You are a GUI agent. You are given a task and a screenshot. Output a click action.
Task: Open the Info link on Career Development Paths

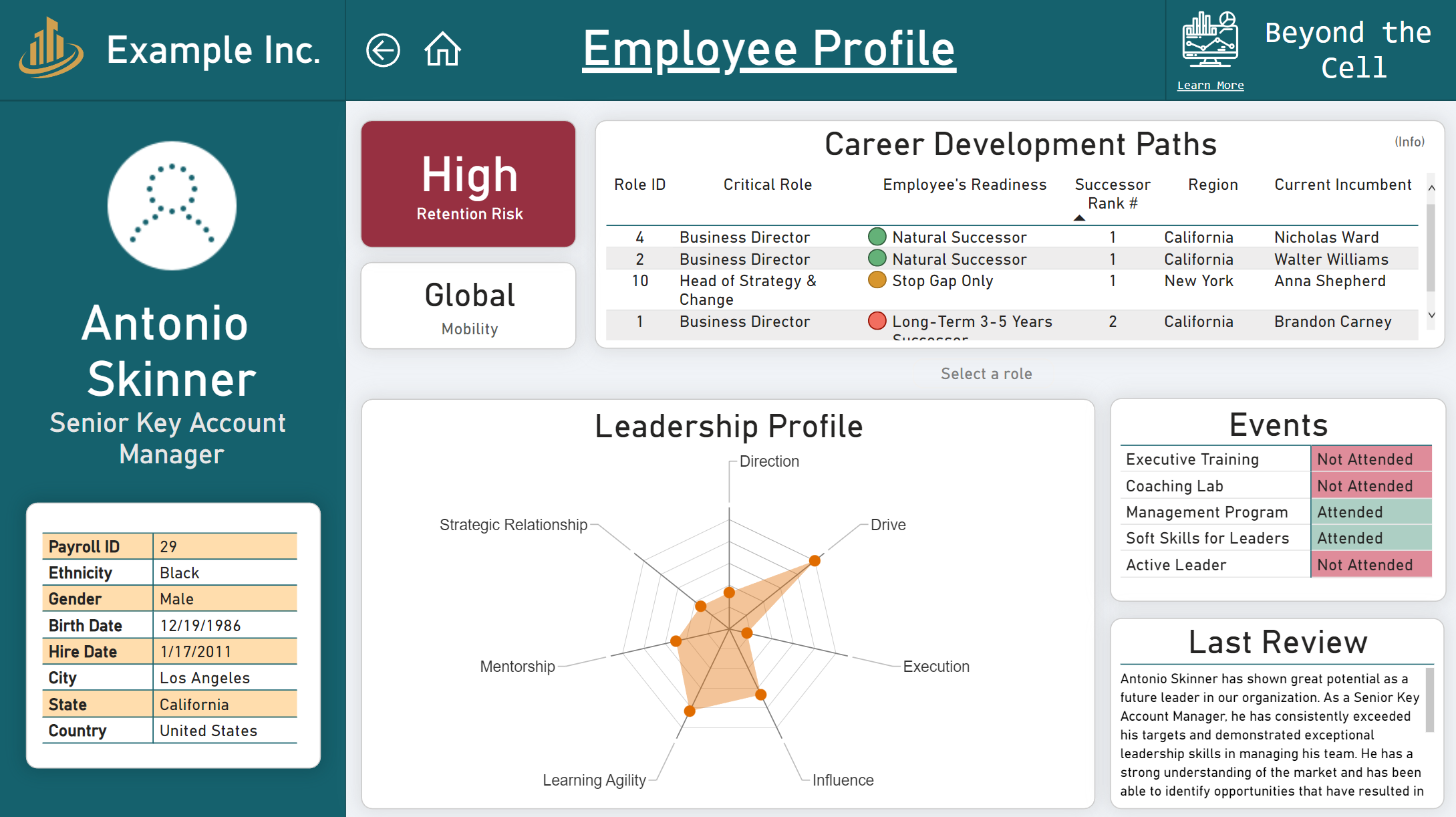point(1409,141)
